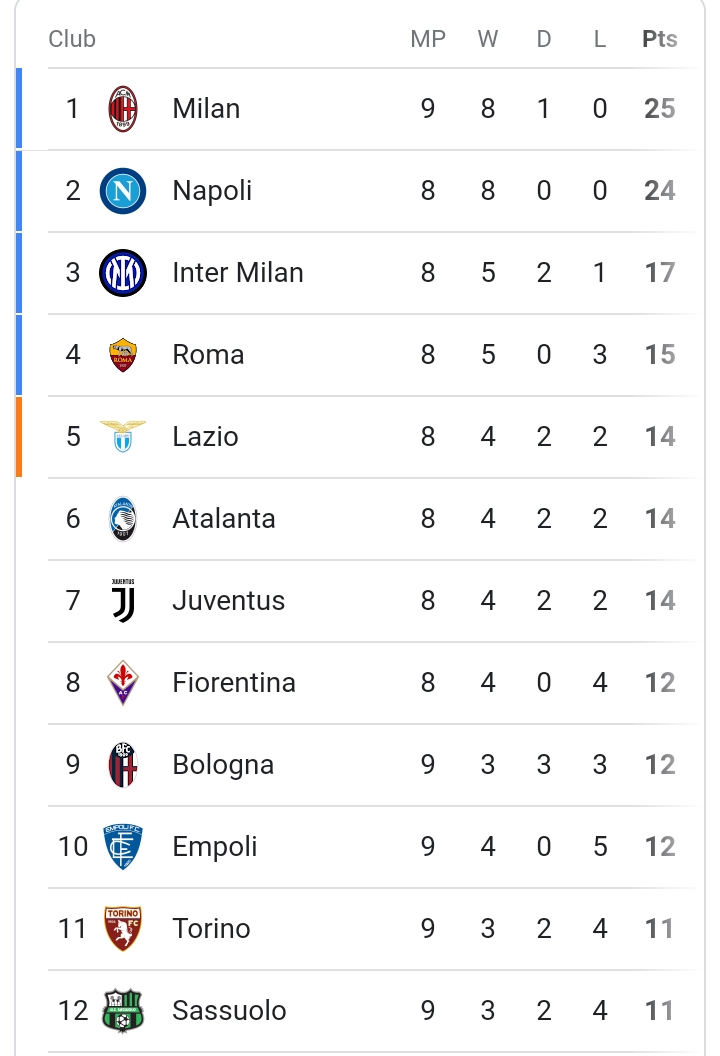Click the AC Milan club crest
This screenshot has width=720, height=1056.
pos(123,108)
